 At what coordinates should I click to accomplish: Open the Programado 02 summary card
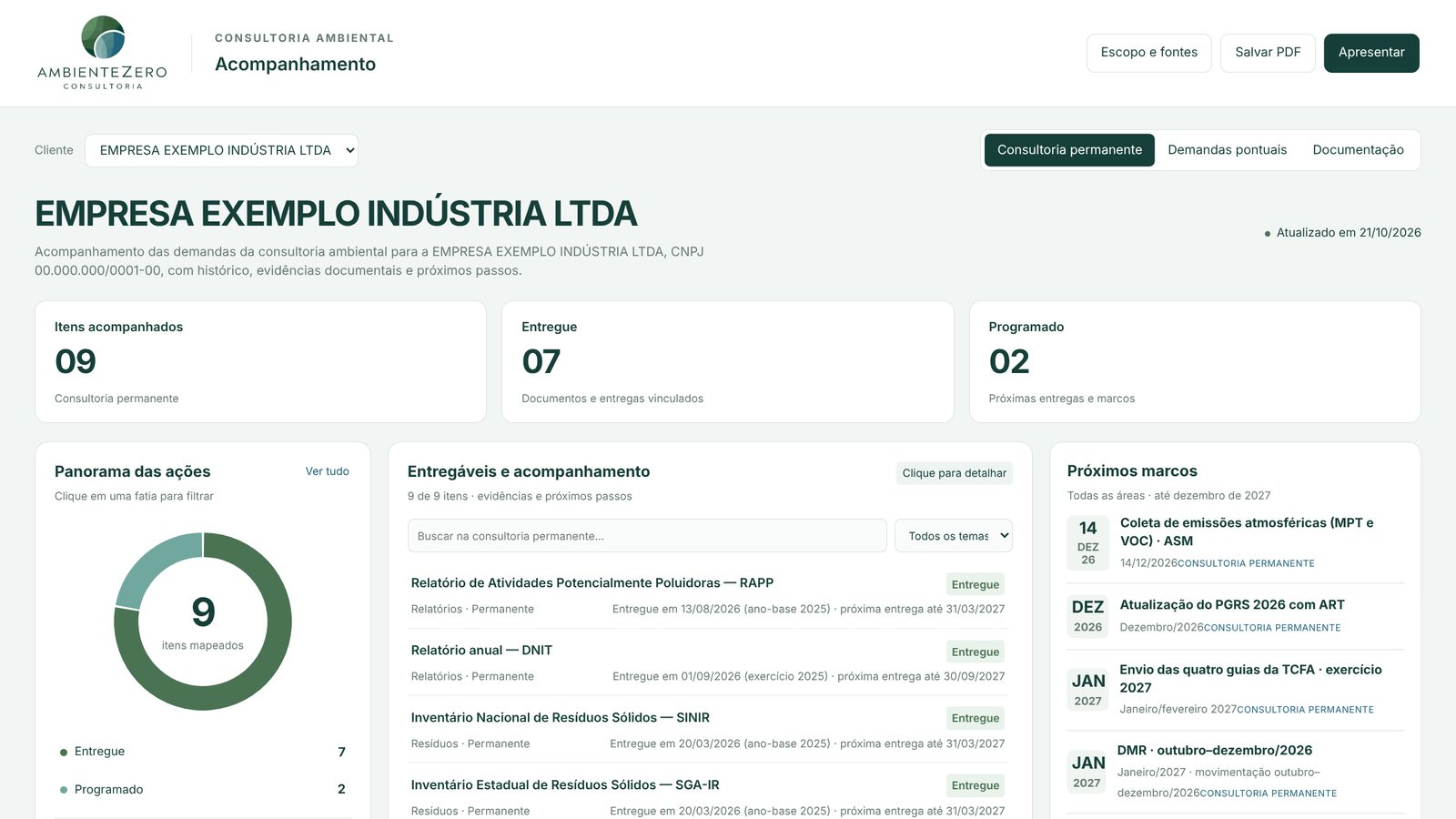[x=1195, y=361]
